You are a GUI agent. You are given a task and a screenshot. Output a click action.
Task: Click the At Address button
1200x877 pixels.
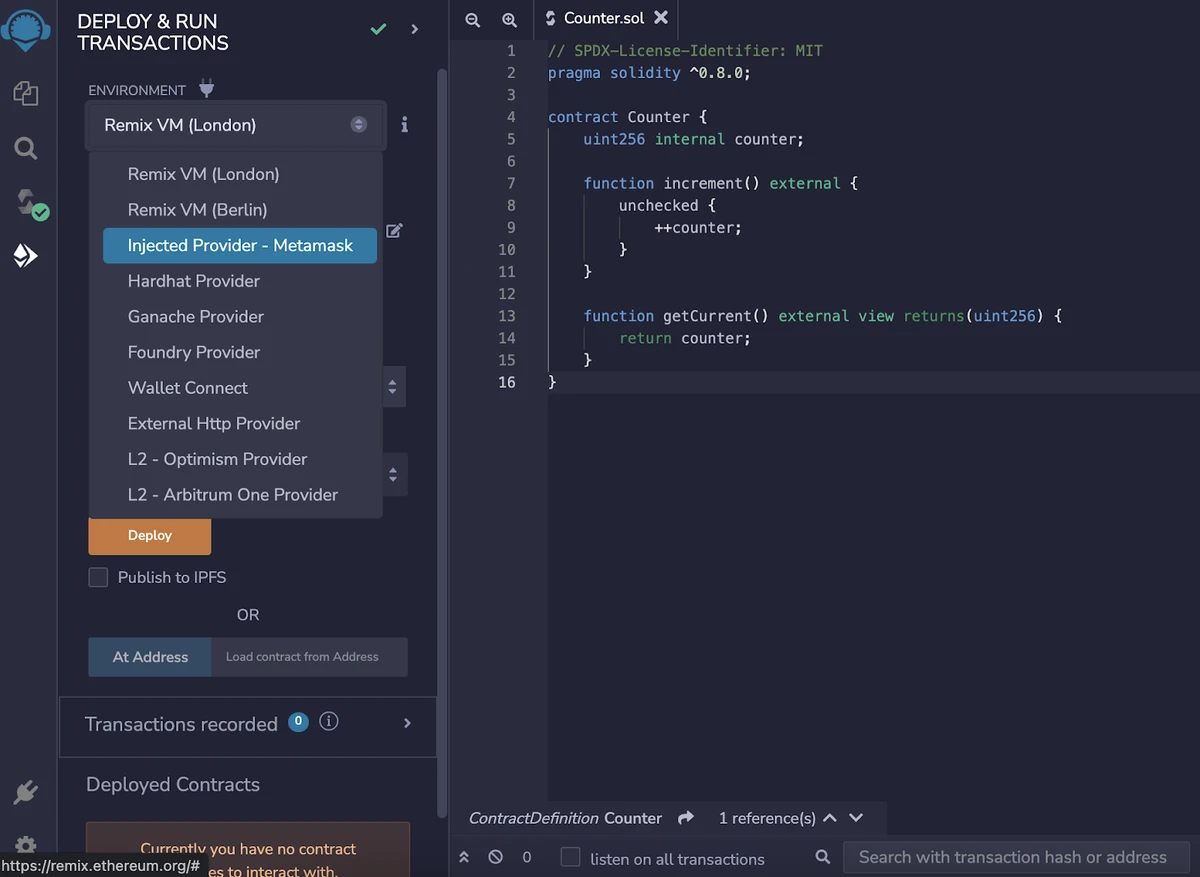click(150, 657)
